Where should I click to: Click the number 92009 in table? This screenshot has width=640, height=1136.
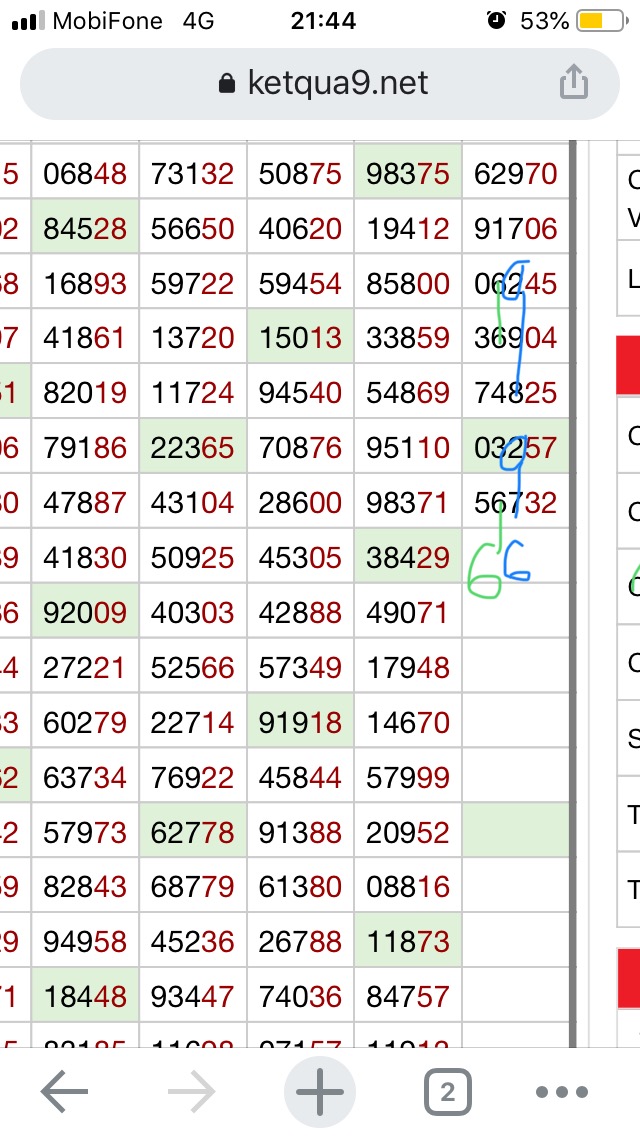(85, 613)
